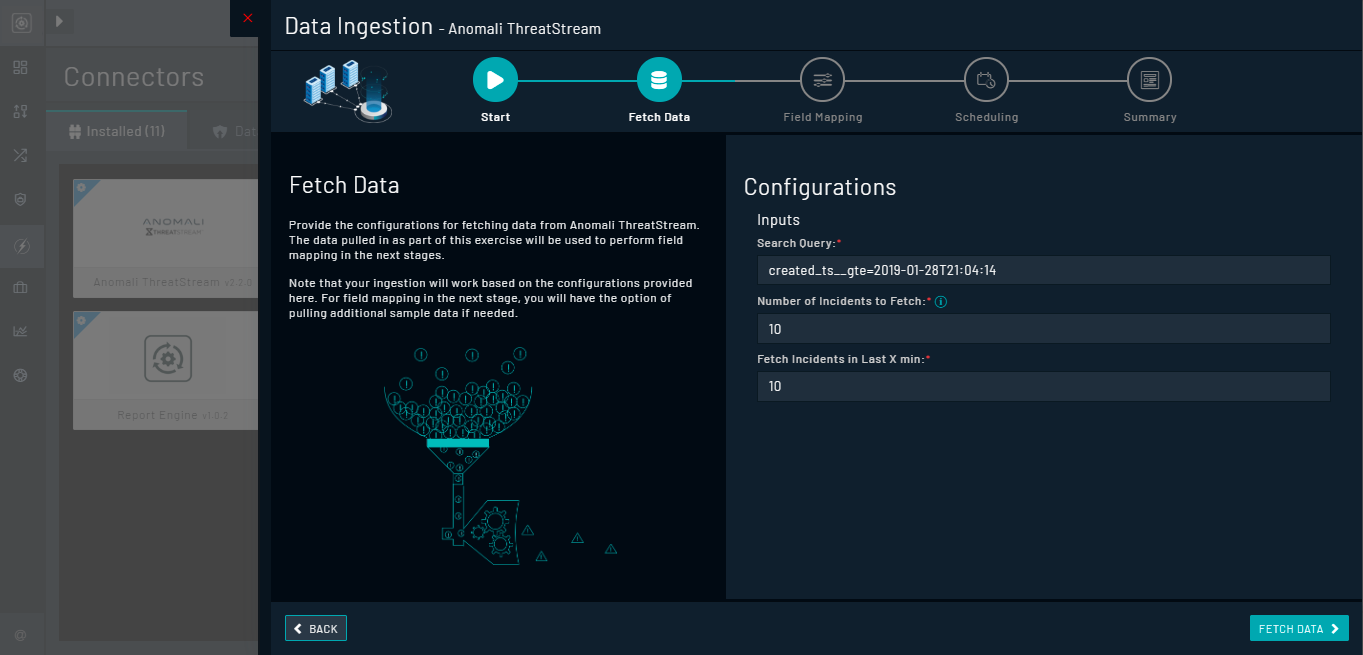
Task: Edit the Number of Incidents to Fetch field
Action: click(x=1043, y=328)
